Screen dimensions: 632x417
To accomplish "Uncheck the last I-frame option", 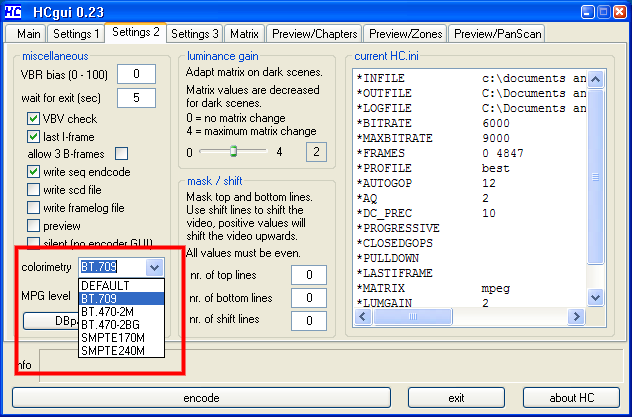I will [x=33, y=137].
